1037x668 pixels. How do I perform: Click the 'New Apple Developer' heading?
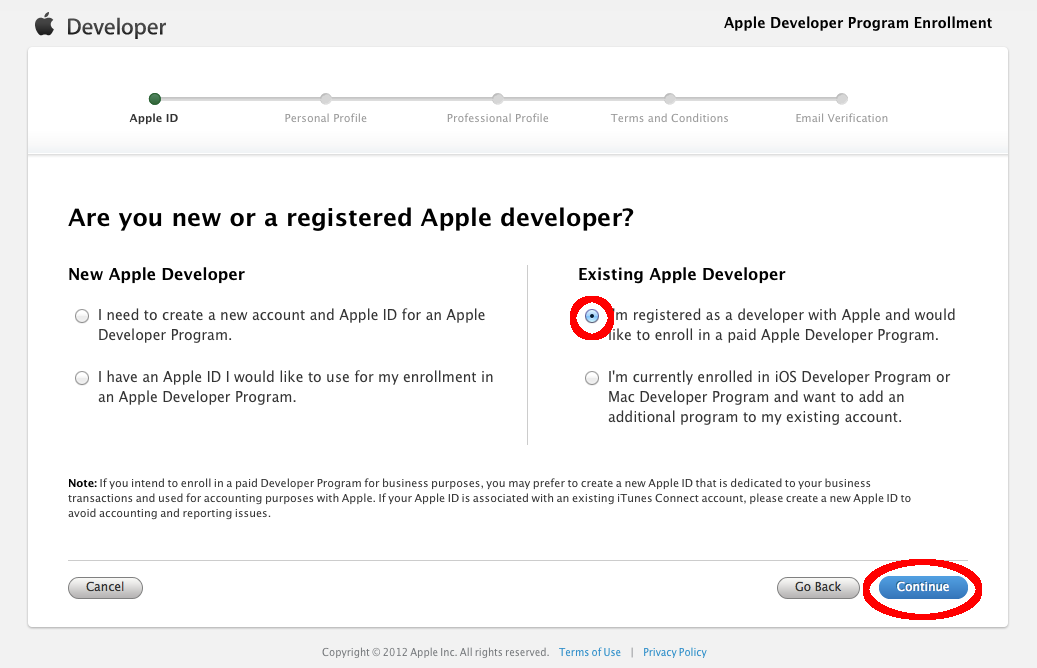point(157,274)
